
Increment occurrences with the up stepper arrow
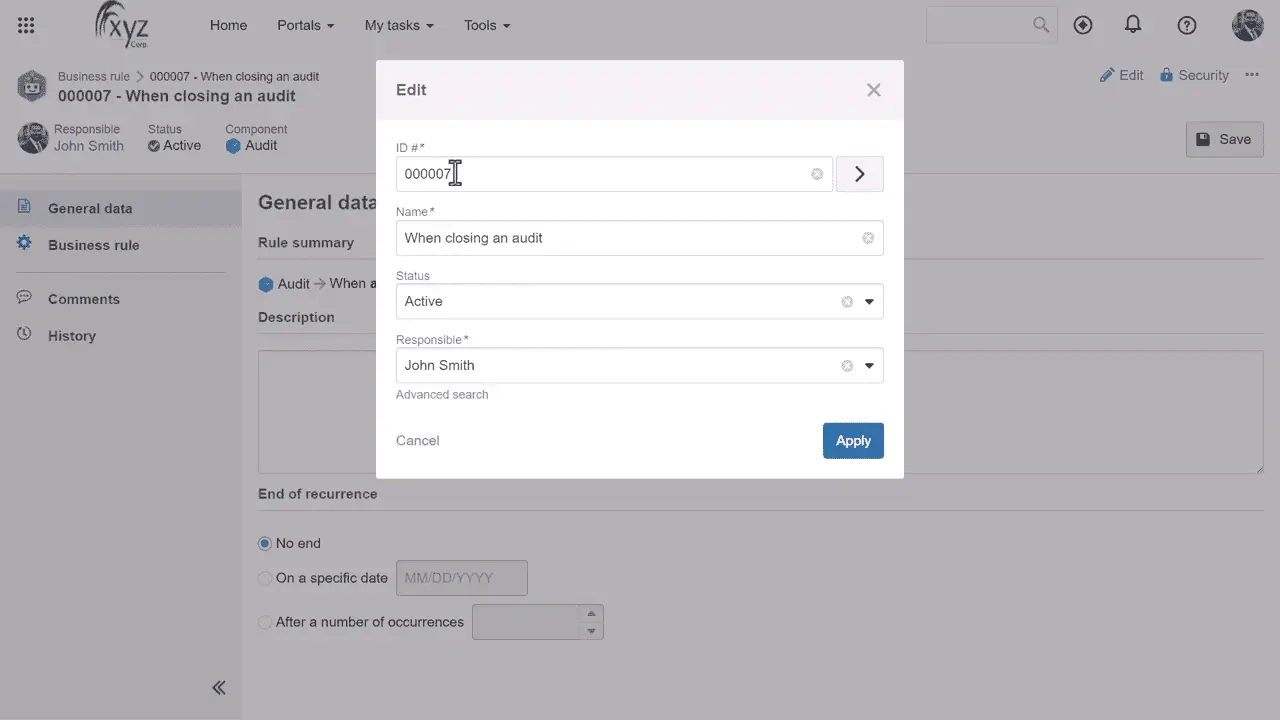[x=591, y=614]
